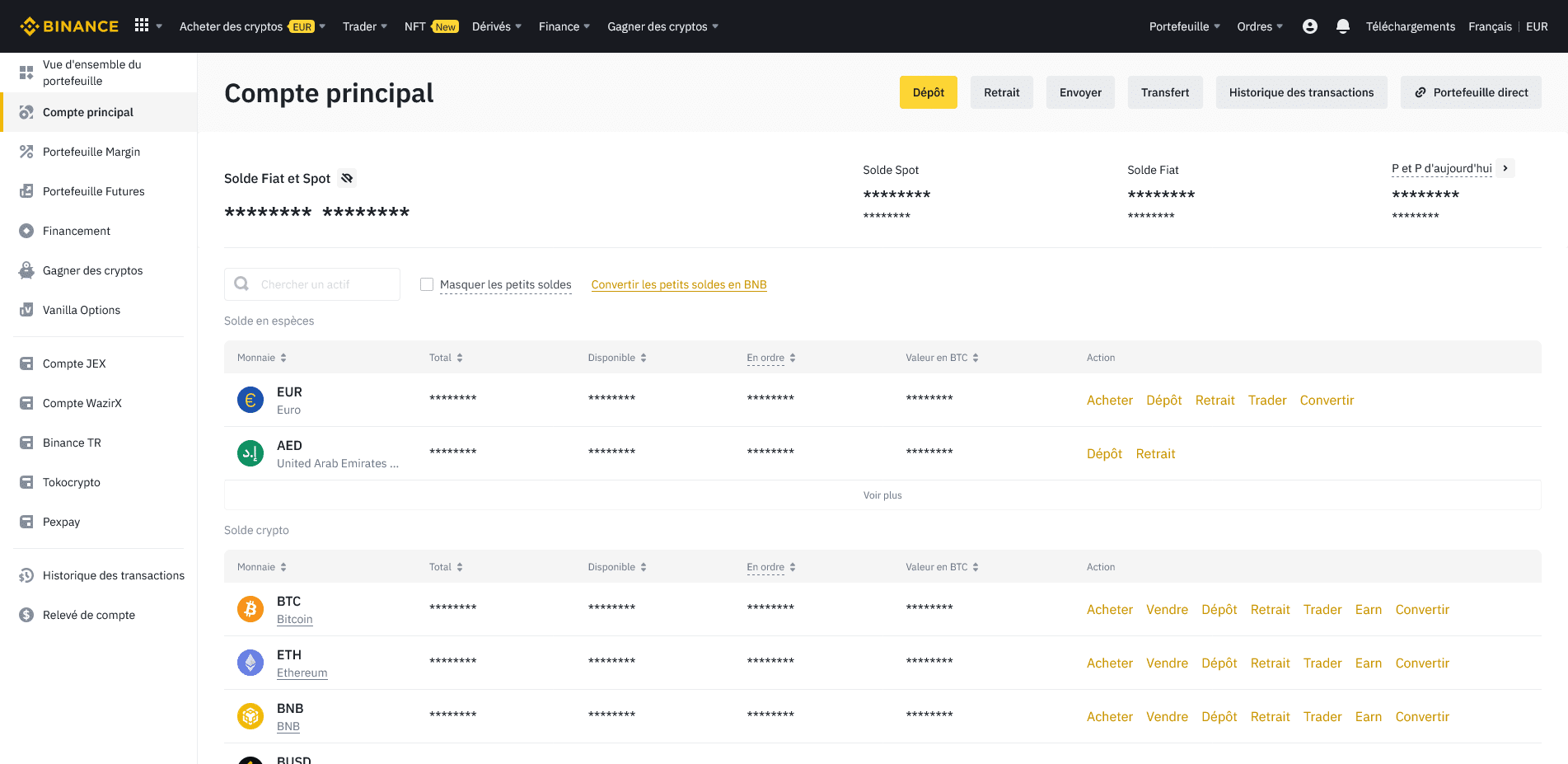Open the user profile icon
The width and height of the screenshot is (1568, 764).
[1310, 26]
